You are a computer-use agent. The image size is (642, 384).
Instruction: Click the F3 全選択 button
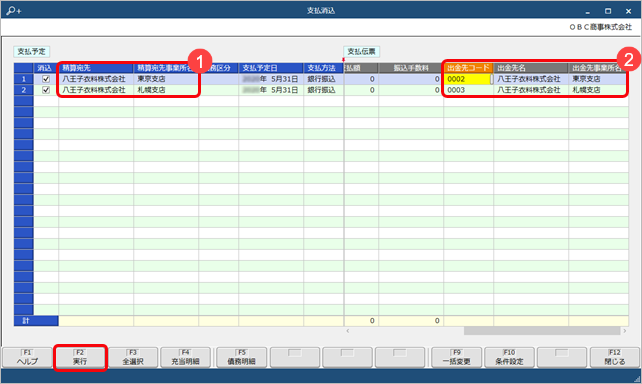pos(133,357)
